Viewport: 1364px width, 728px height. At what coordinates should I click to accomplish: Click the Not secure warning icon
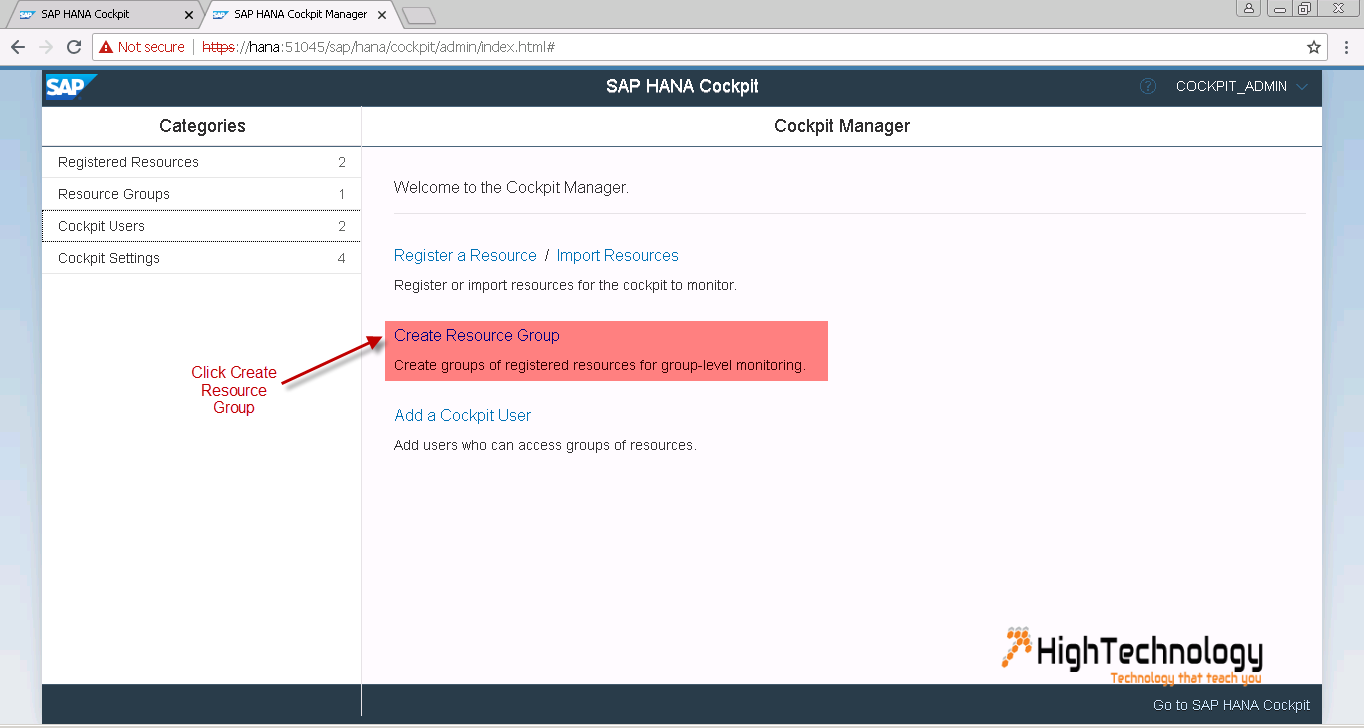[105, 47]
